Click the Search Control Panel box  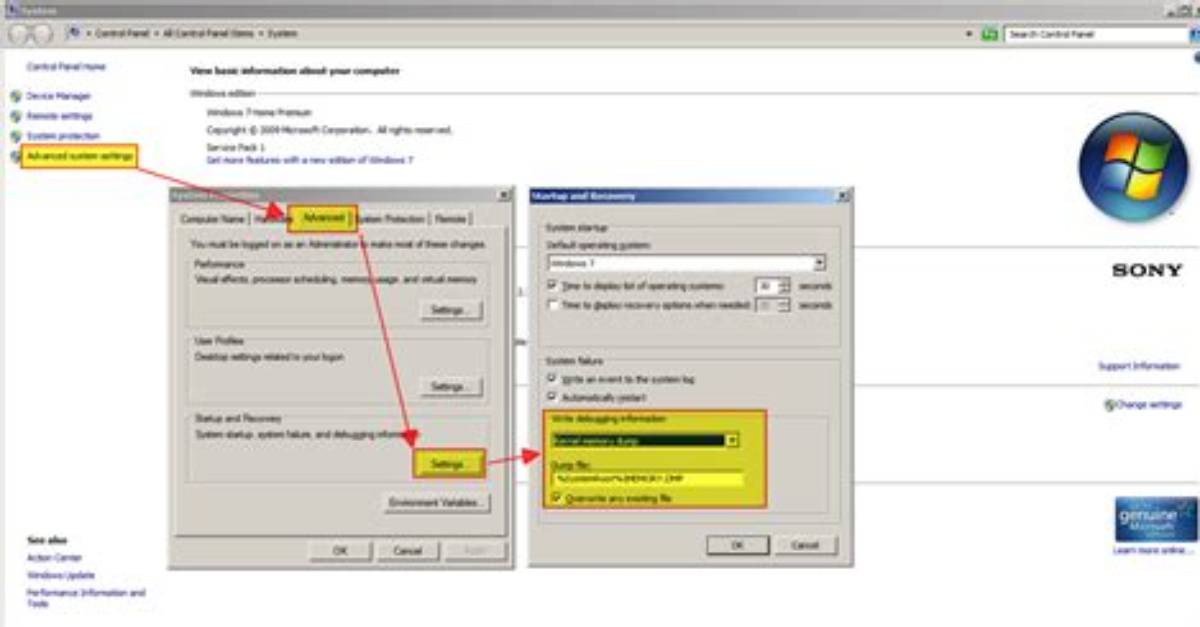pos(1094,34)
